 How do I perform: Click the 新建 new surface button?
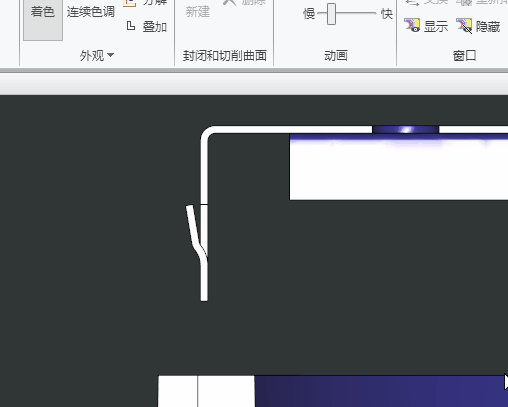[198, 12]
